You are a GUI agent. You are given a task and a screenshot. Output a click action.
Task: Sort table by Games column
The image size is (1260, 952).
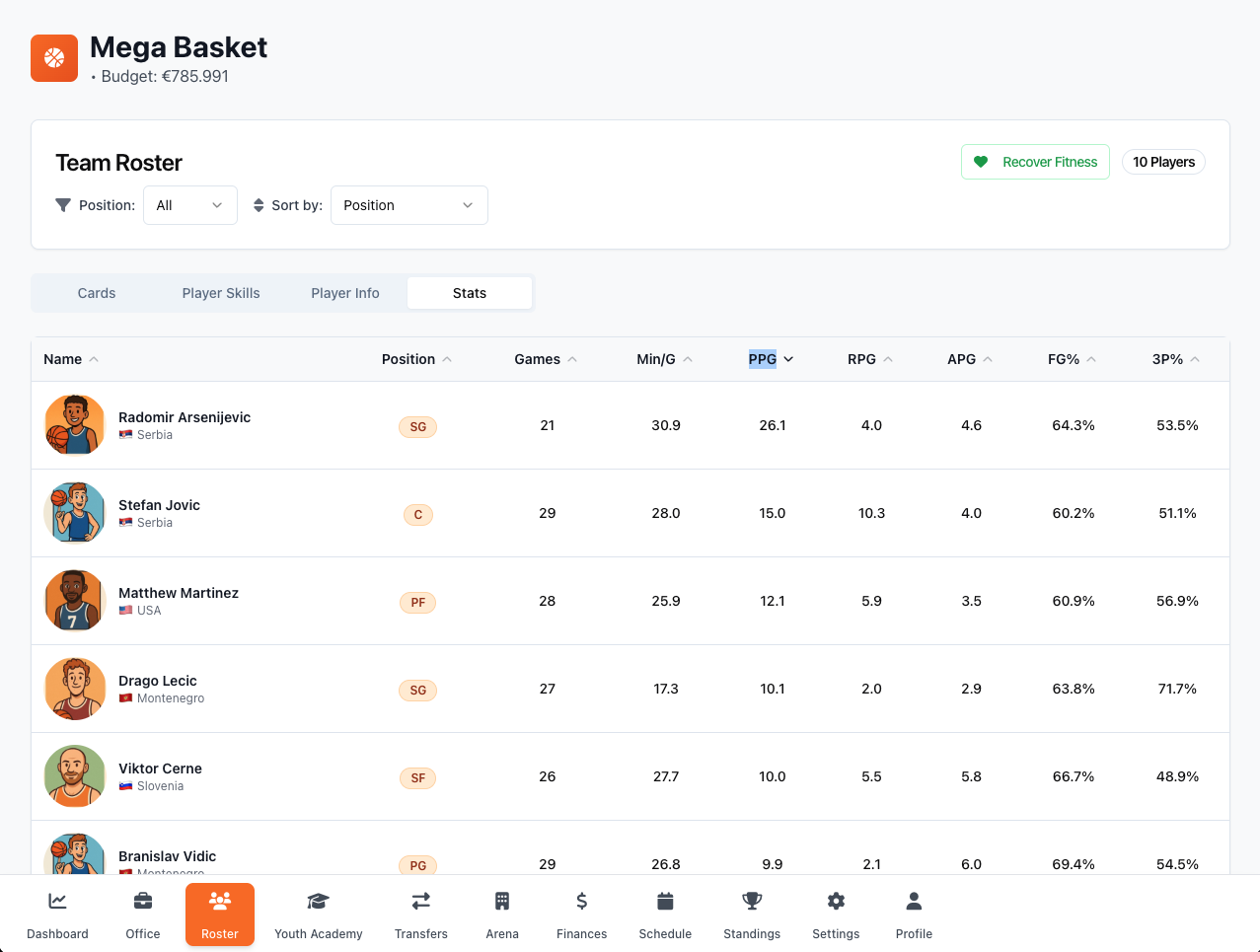point(546,359)
